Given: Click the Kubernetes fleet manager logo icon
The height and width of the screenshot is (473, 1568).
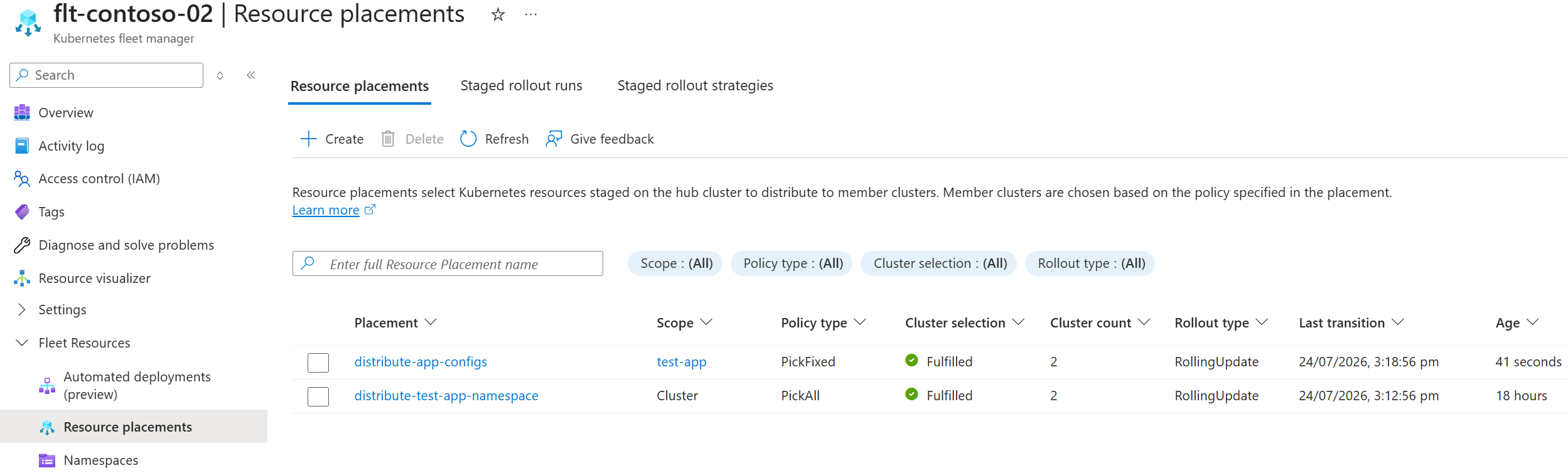Looking at the screenshot, I should pyautogui.click(x=28, y=23).
